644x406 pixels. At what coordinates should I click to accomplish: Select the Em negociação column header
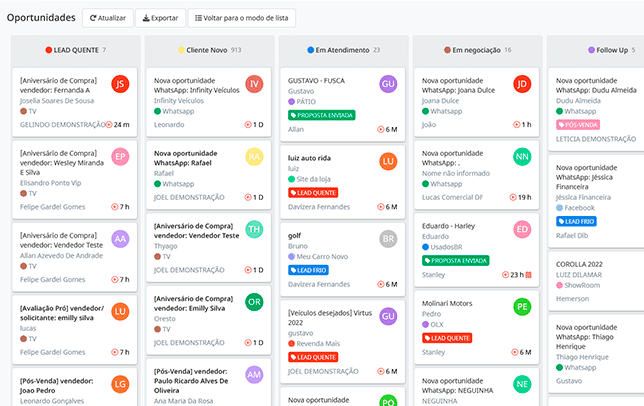[477, 50]
